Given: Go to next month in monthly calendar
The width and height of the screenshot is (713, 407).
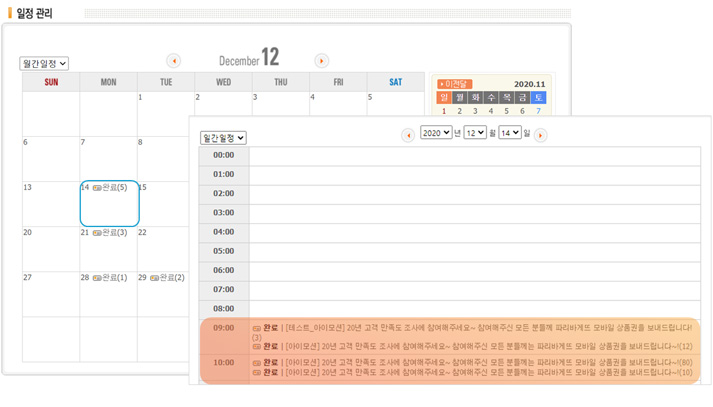Looking at the screenshot, I should [321, 61].
